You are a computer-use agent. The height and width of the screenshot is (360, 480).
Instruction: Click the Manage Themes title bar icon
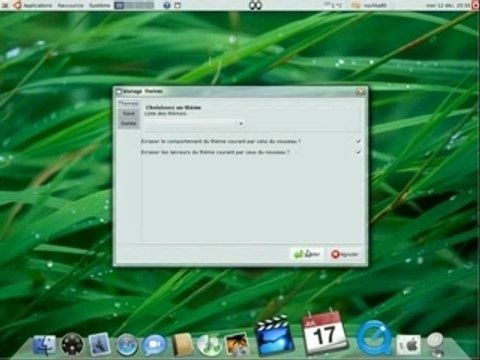119,91
